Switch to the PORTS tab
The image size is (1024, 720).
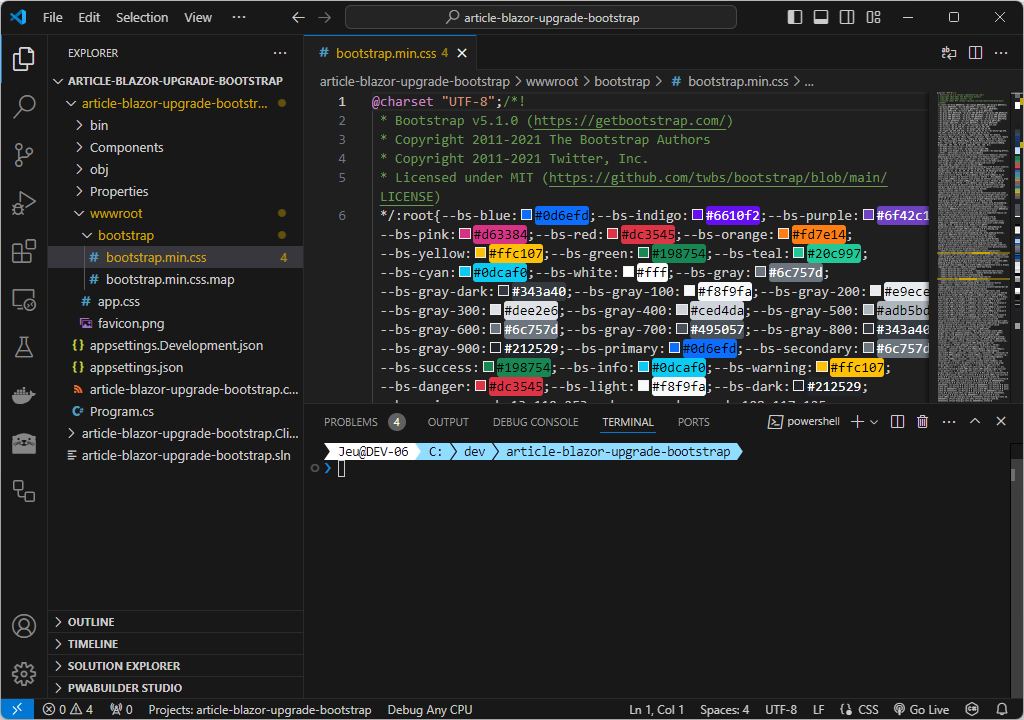pos(694,422)
